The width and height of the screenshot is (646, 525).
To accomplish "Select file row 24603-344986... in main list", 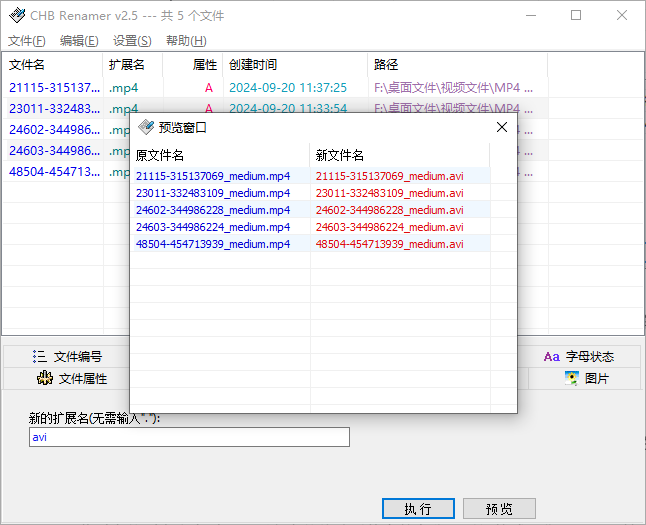I will [54, 151].
